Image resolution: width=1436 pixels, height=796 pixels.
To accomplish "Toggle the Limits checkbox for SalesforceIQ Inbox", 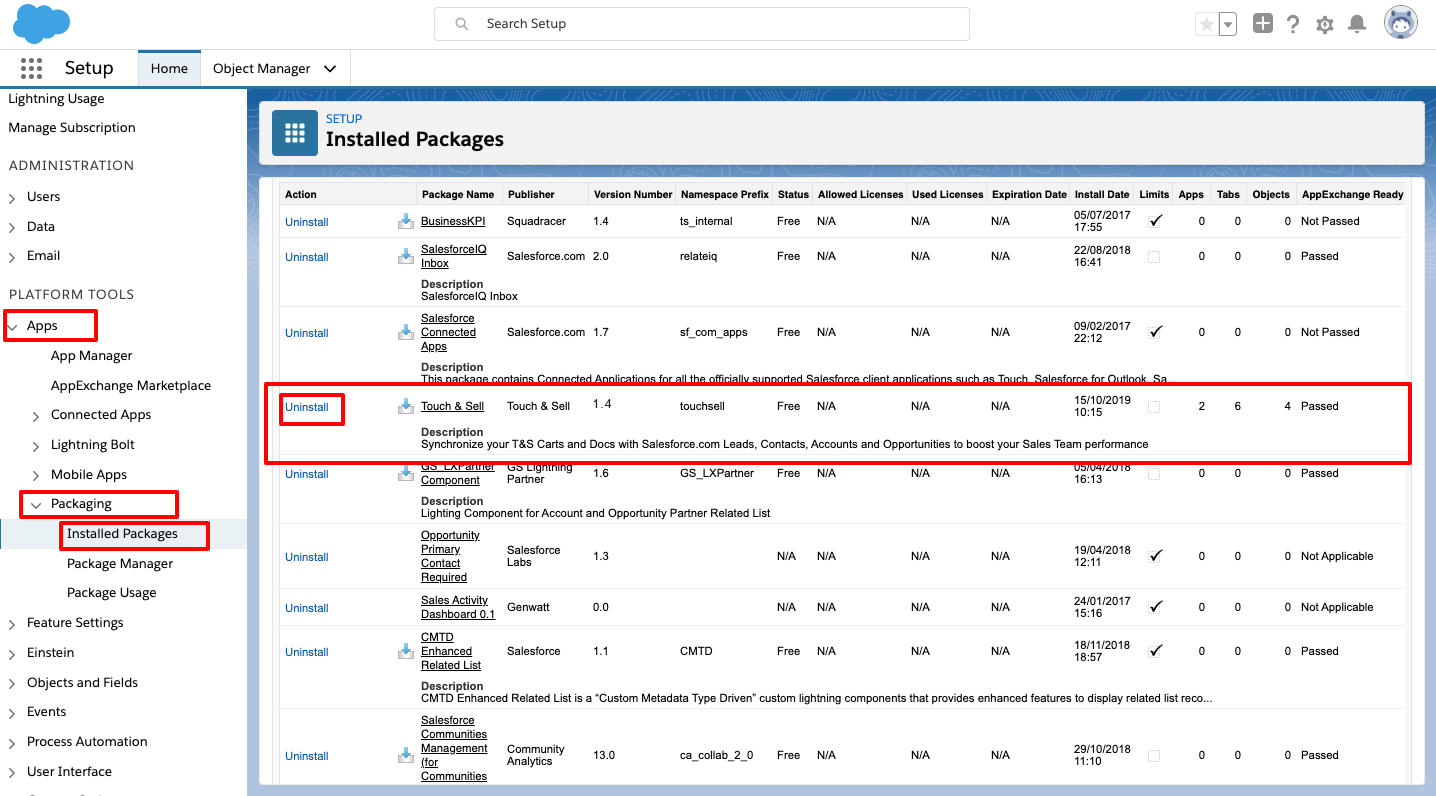I will click(1155, 257).
